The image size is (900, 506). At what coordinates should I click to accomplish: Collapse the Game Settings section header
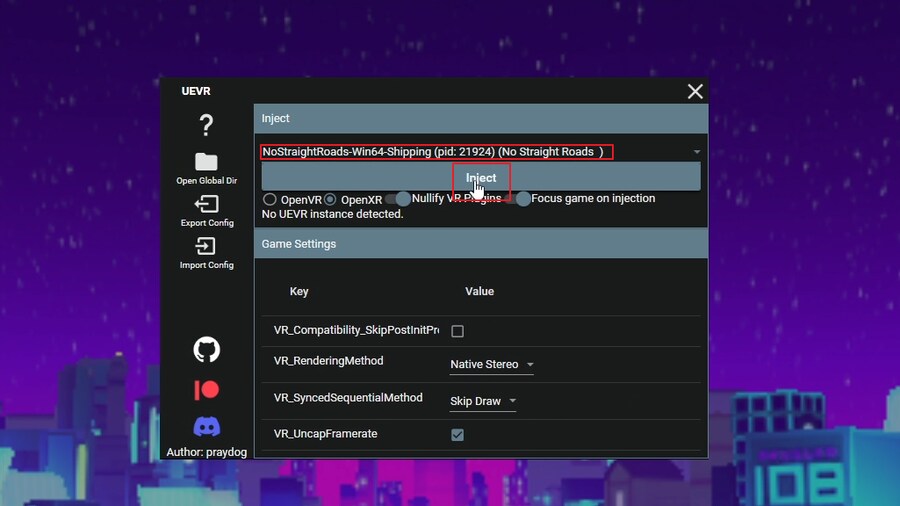tap(480, 244)
